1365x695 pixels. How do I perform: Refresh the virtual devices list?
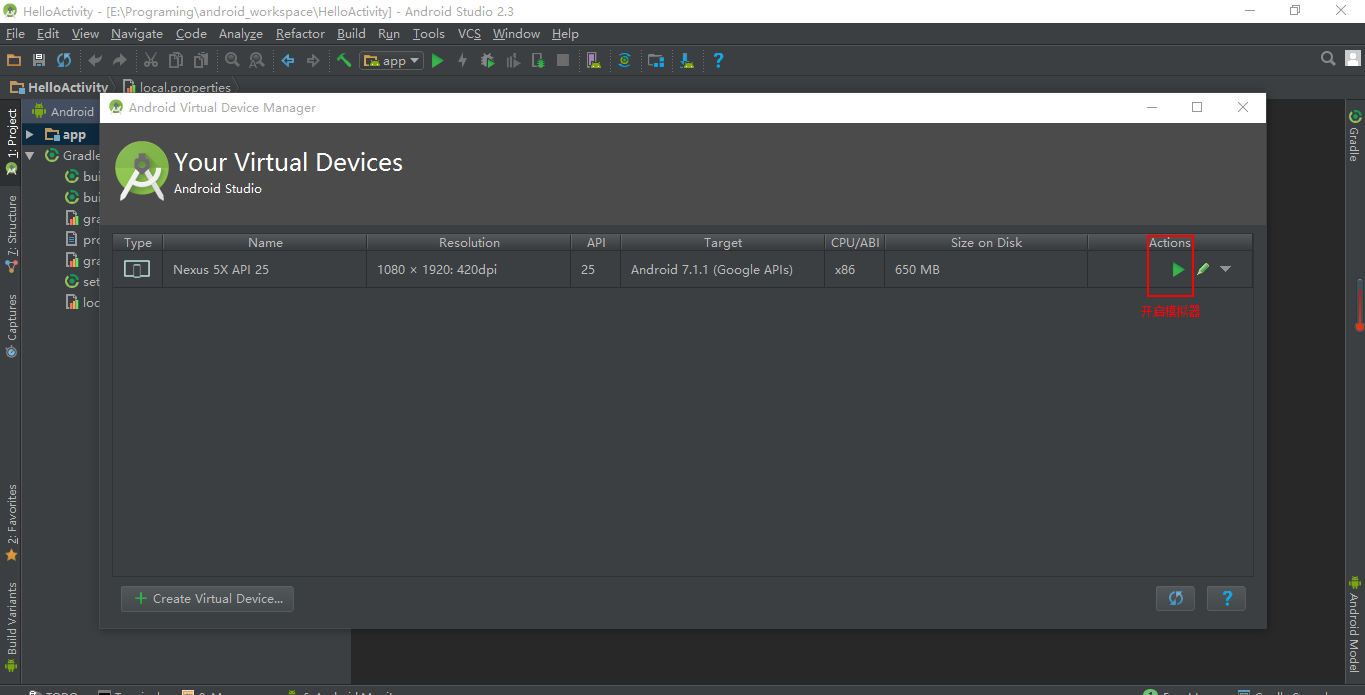click(1176, 599)
